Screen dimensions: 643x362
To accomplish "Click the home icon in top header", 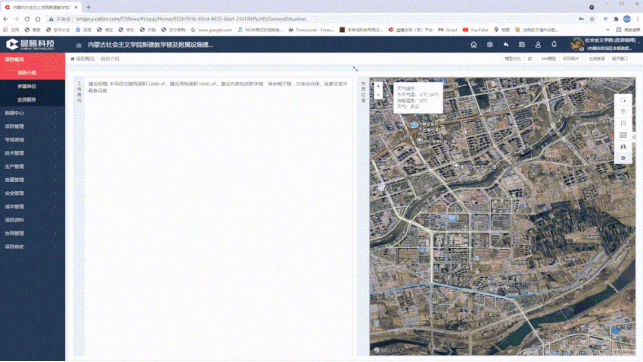I will tap(474, 45).
